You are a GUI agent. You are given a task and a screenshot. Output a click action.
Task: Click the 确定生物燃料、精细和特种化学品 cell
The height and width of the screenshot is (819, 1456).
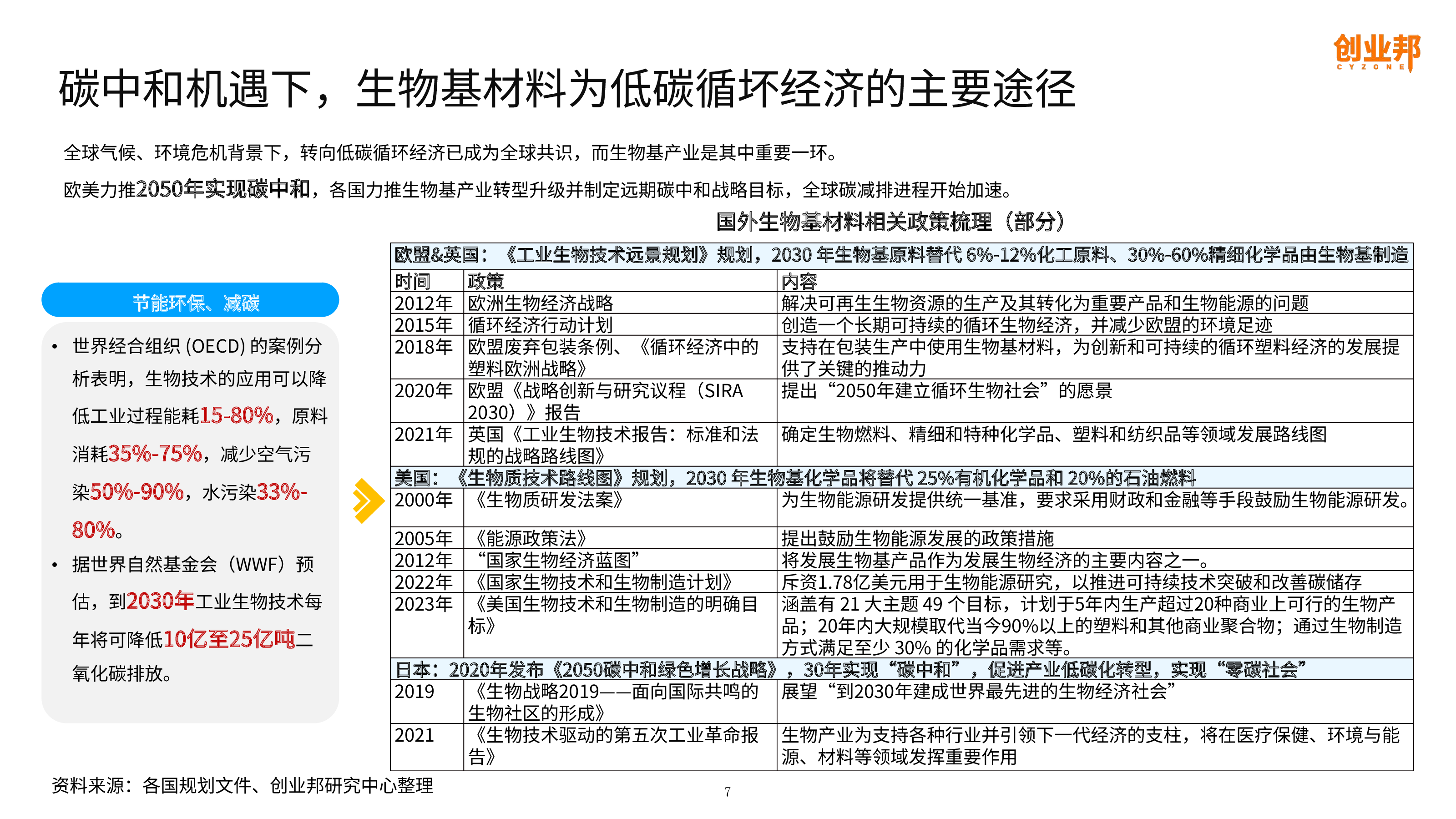[1095, 444]
